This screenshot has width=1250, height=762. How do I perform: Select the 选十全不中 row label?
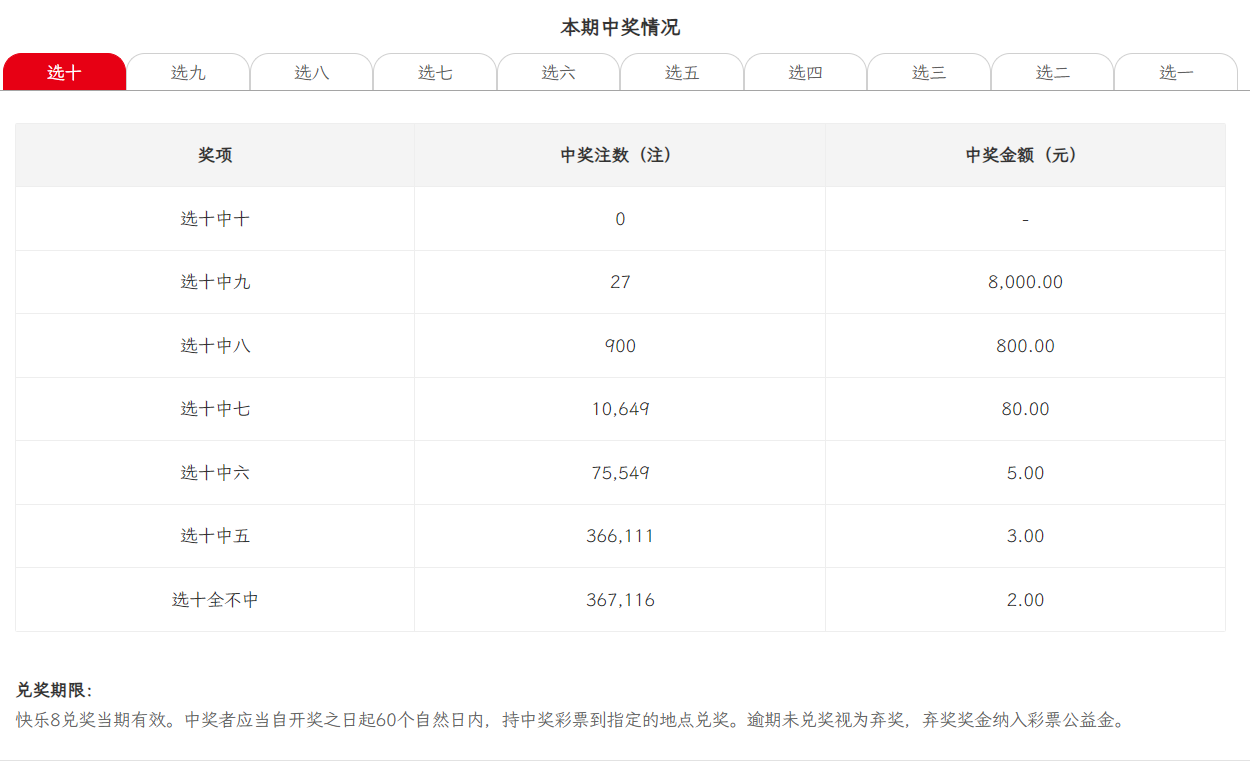(x=215, y=600)
